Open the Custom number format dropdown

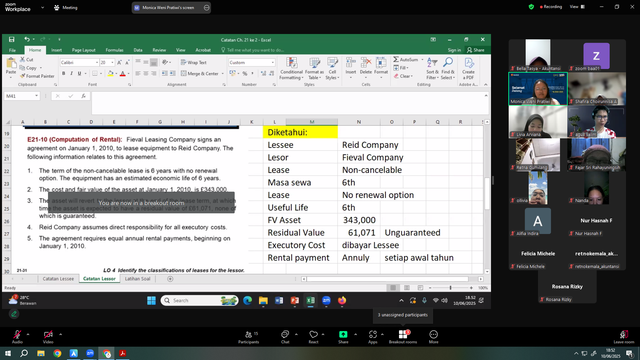(273, 62)
